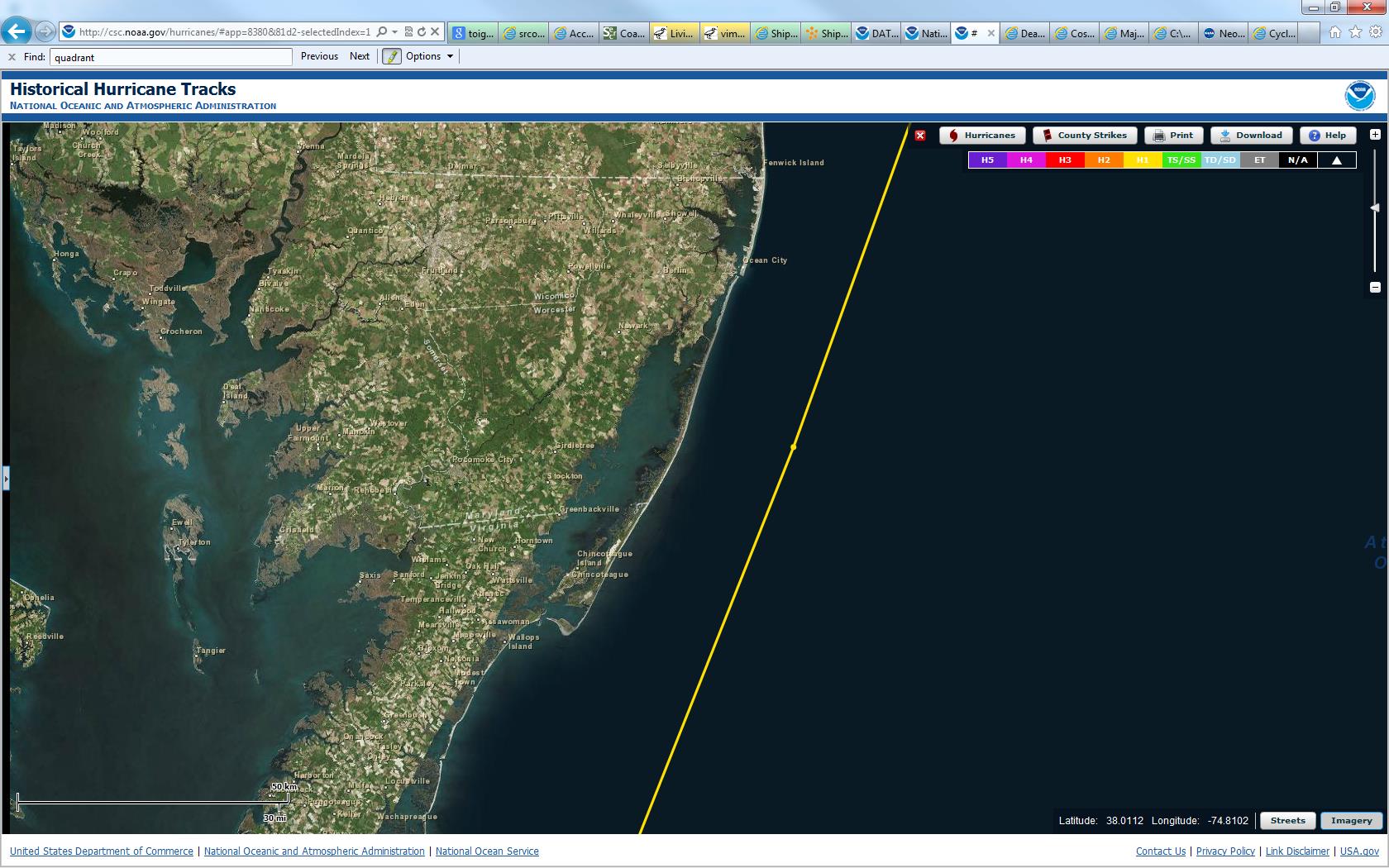Download the hurricane track data

[x=1251, y=136]
